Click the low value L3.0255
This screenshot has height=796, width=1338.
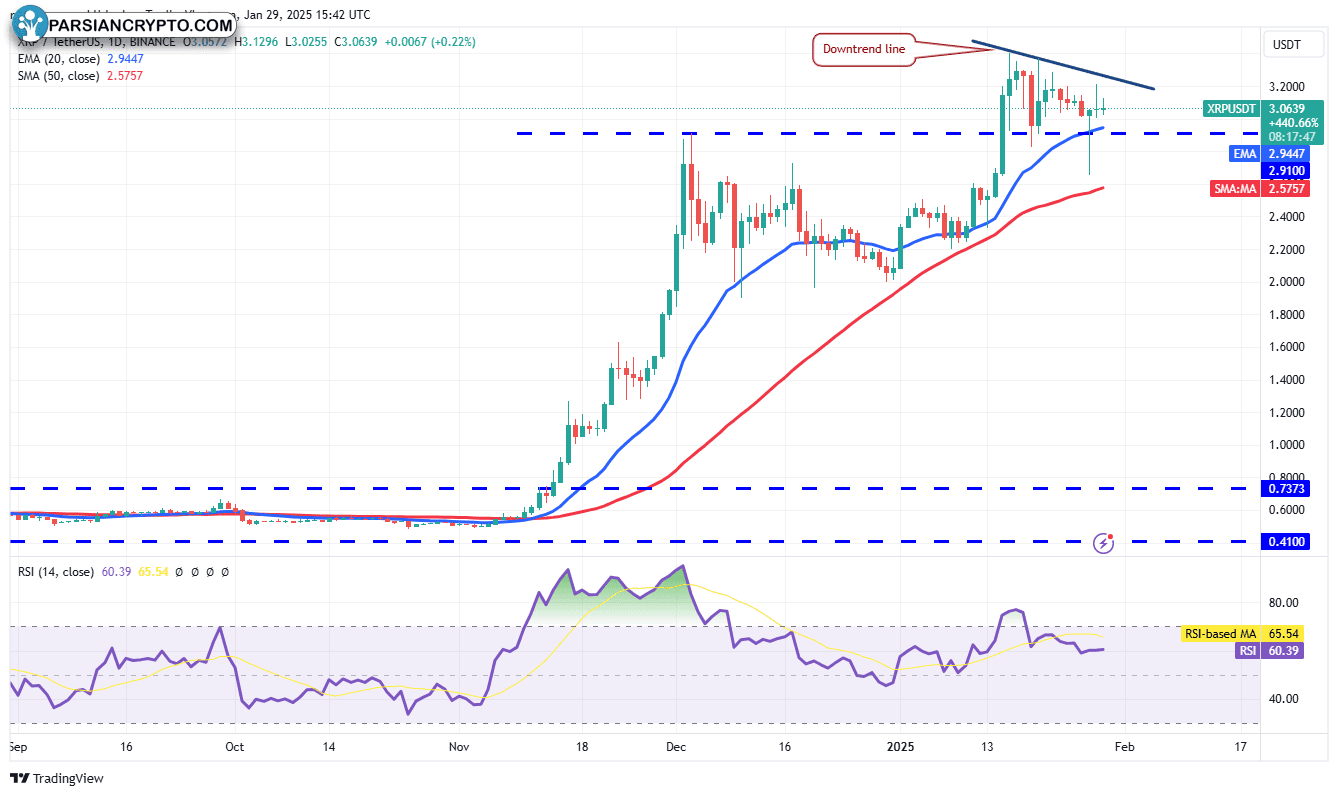tap(306, 42)
